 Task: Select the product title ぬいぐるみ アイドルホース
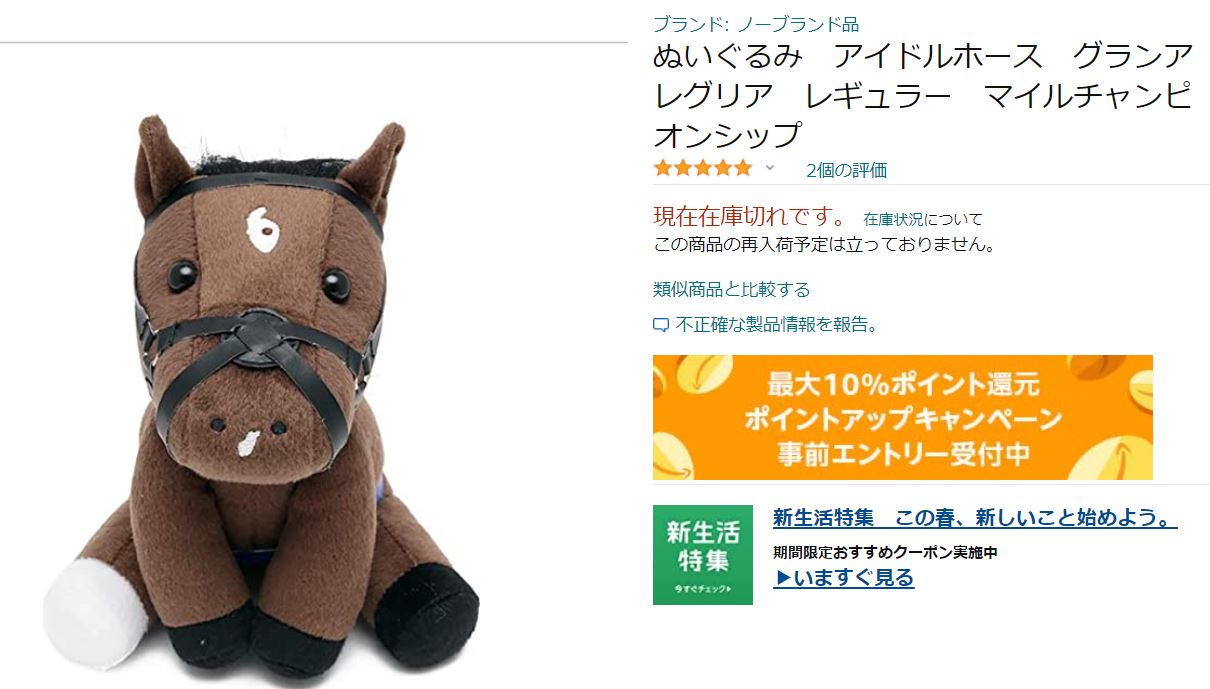click(x=923, y=95)
